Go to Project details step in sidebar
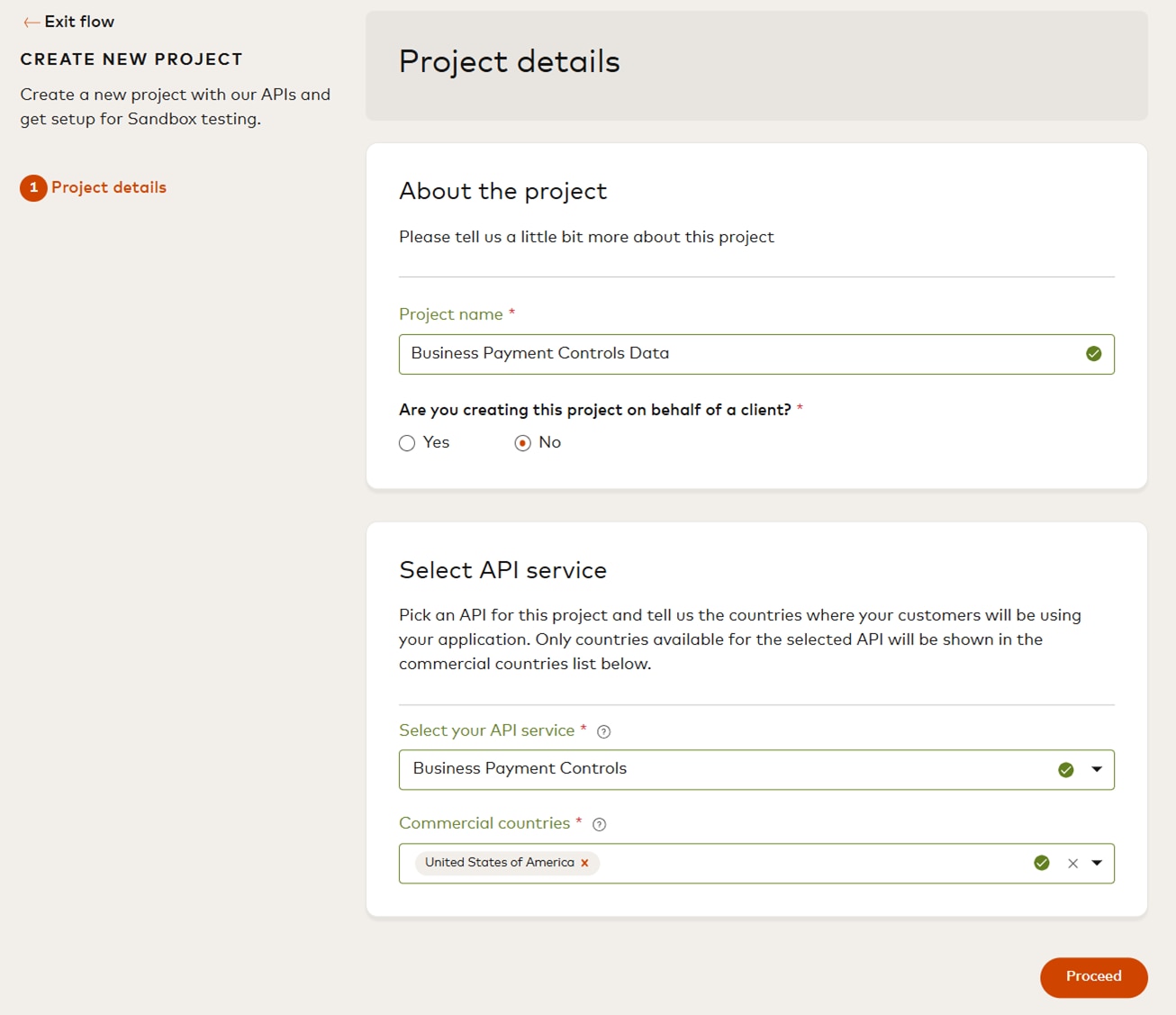This screenshot has width=1176, height=1015. 109,187
